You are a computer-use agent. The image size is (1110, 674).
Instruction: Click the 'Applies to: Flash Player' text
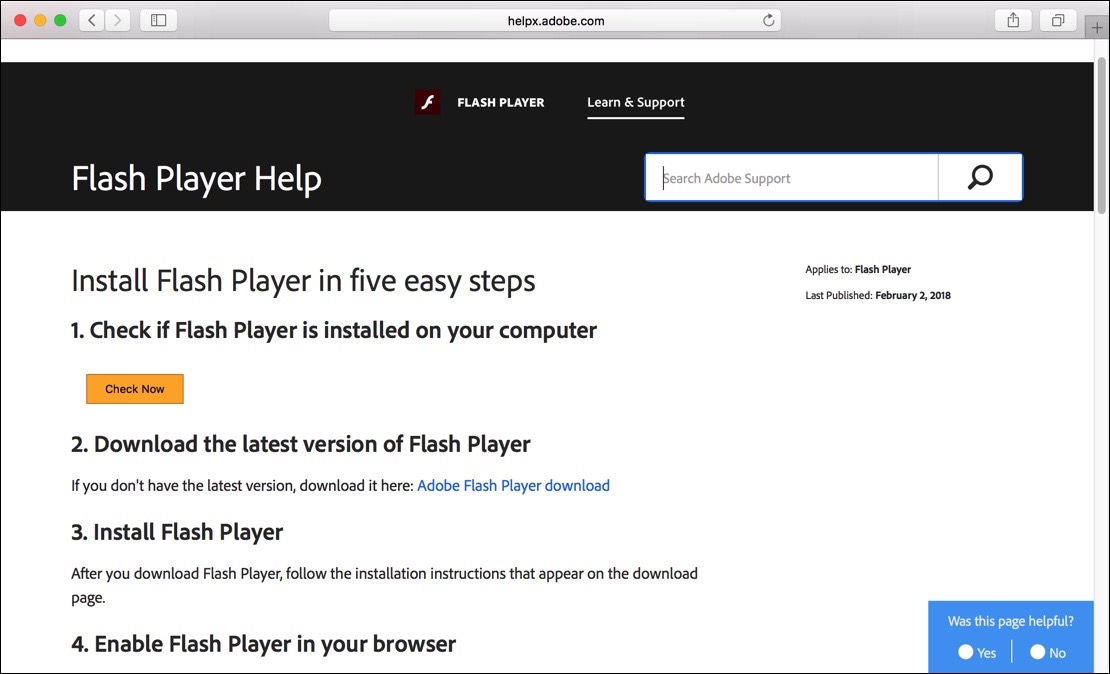tap(858, 269)
